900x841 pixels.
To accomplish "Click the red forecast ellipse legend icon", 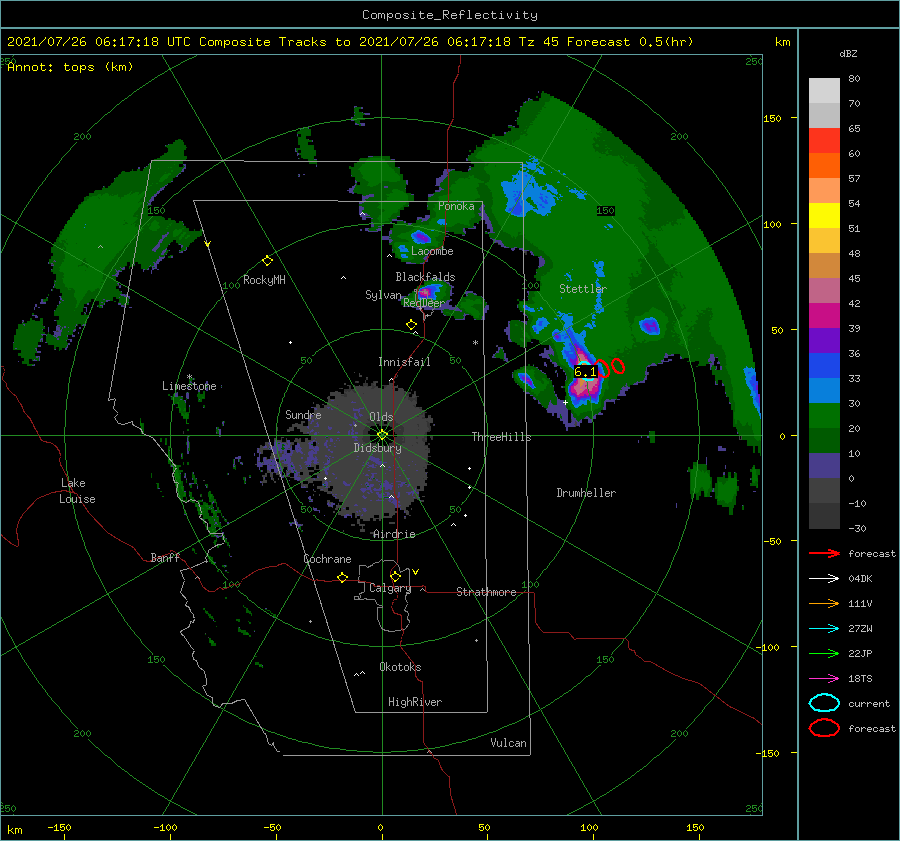I will click(824, 728).
